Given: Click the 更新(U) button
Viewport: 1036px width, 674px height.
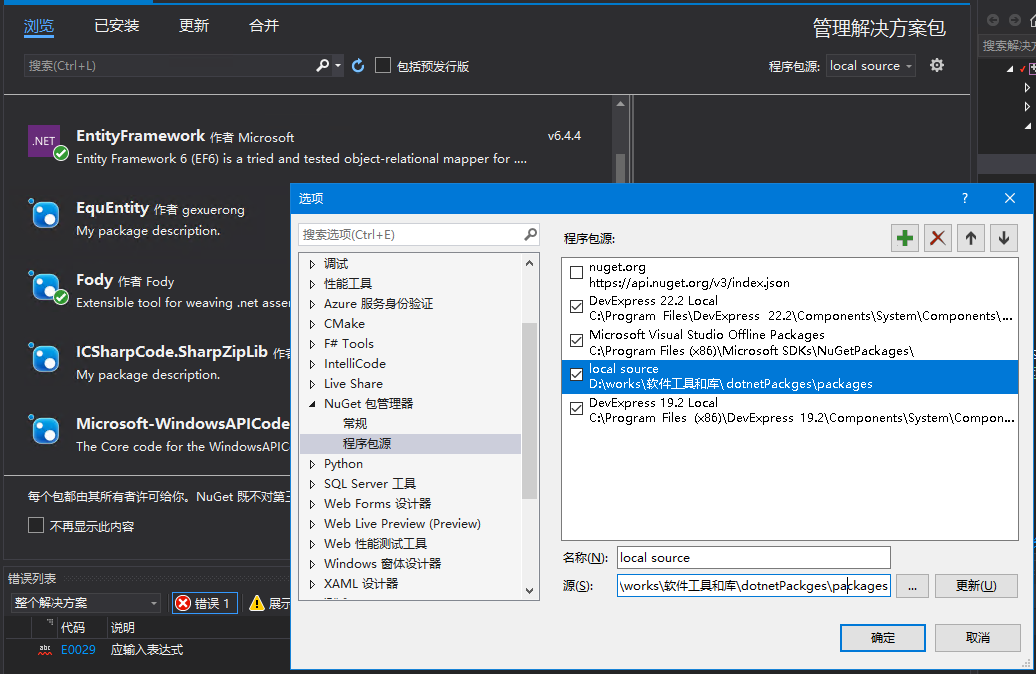Looking at the screenshot, I should pyautogui.click(x=976, y=586).
